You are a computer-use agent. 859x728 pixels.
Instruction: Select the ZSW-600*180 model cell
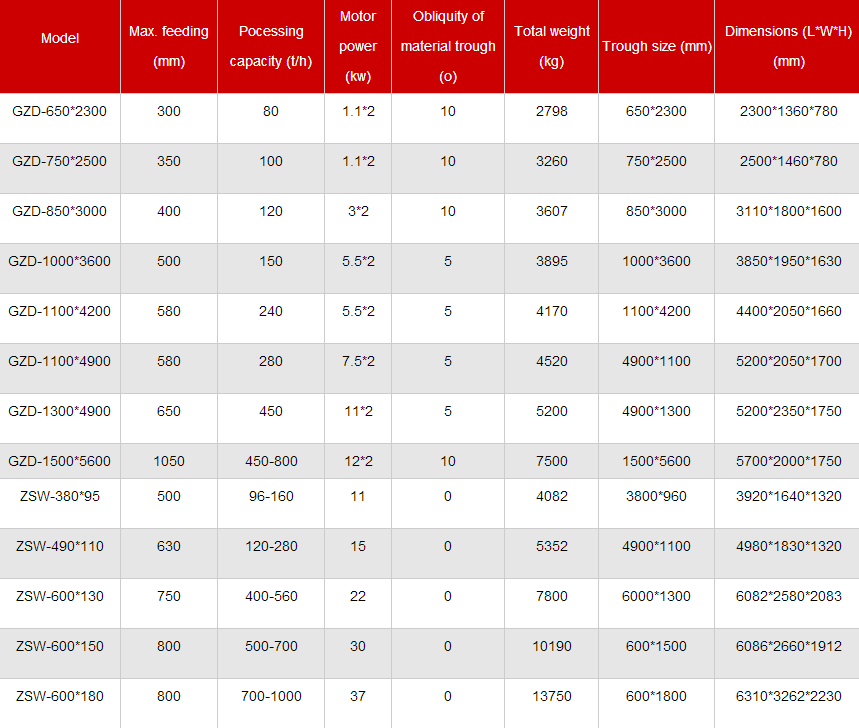tap(59, 696)
